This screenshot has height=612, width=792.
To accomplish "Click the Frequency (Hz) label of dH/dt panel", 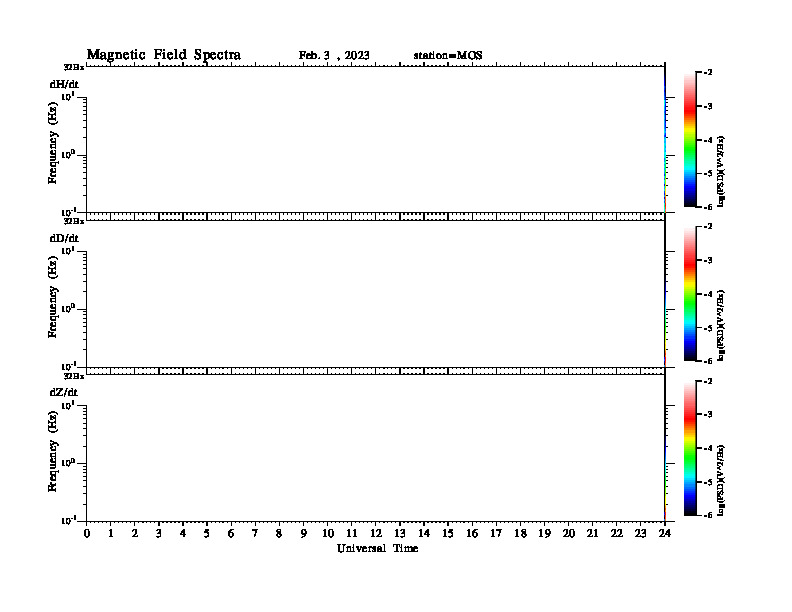I will (x=53, y=143).
